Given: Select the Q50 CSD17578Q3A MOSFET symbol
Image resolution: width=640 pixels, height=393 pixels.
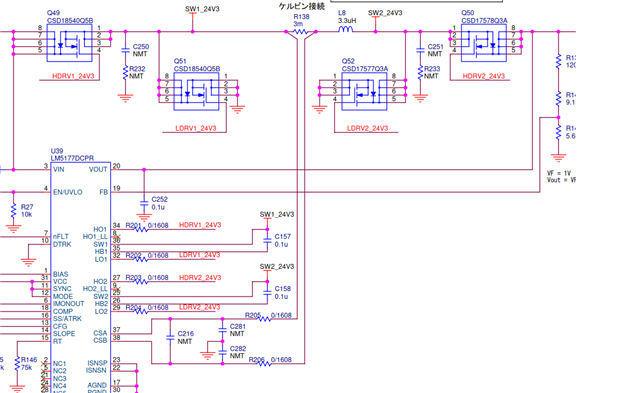Looking at the screenshot, I should click(484, 43).
